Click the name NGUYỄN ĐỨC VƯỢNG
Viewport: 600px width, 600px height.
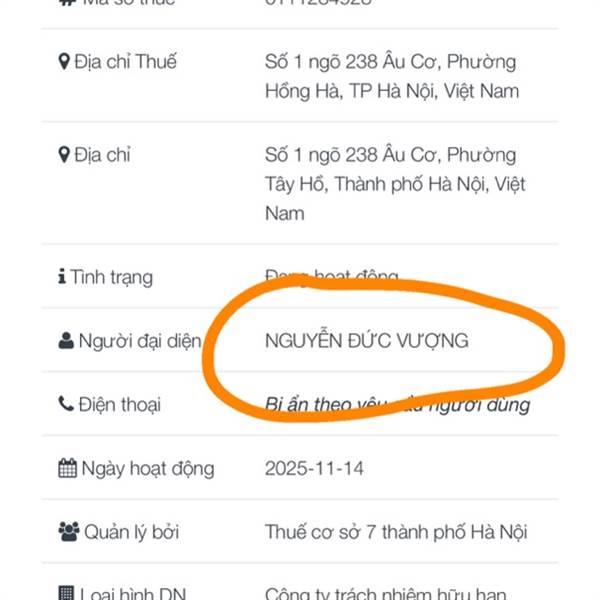(366, 341)
